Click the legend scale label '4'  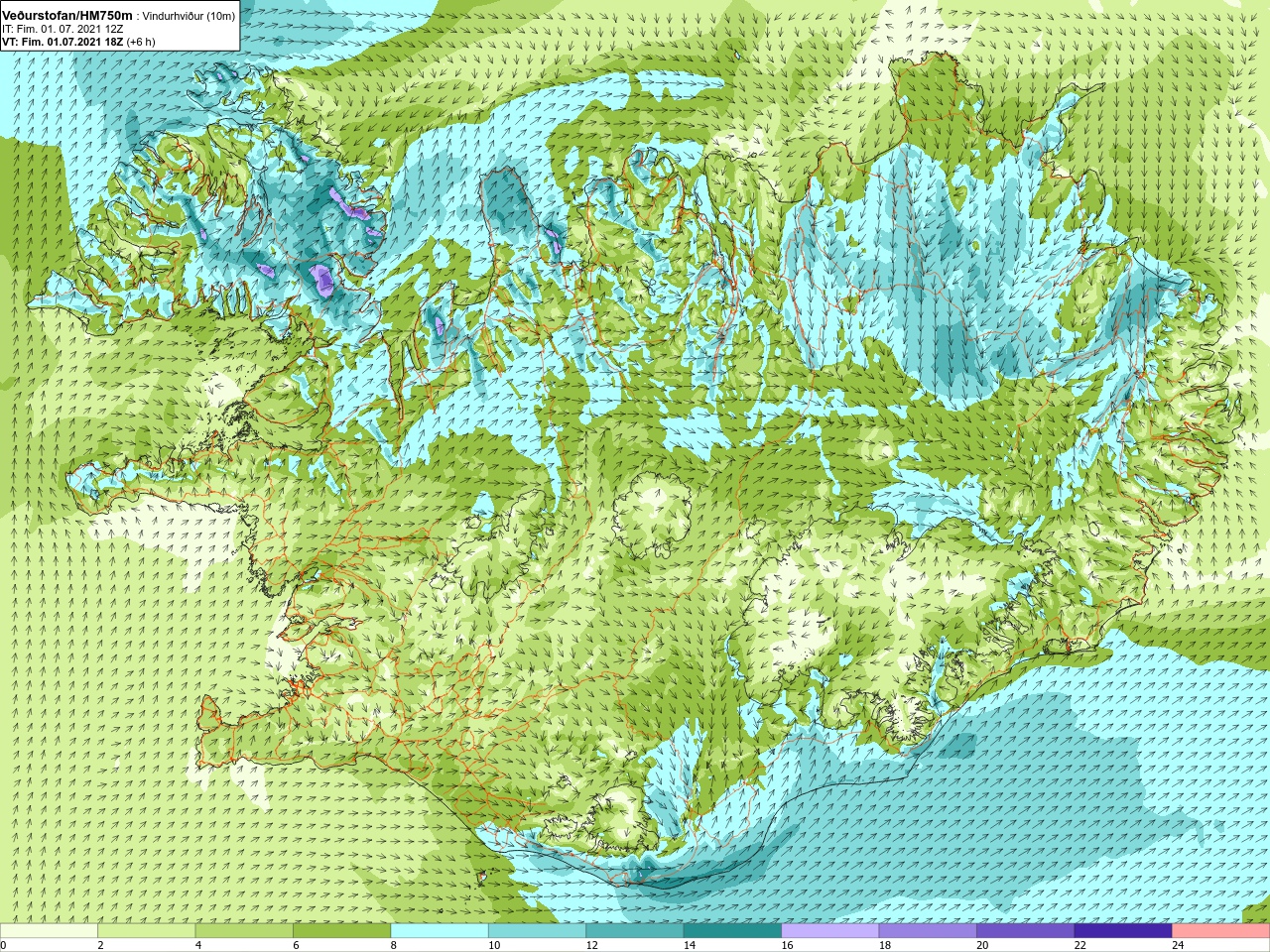pyautogui.click(x=198, y=946)
